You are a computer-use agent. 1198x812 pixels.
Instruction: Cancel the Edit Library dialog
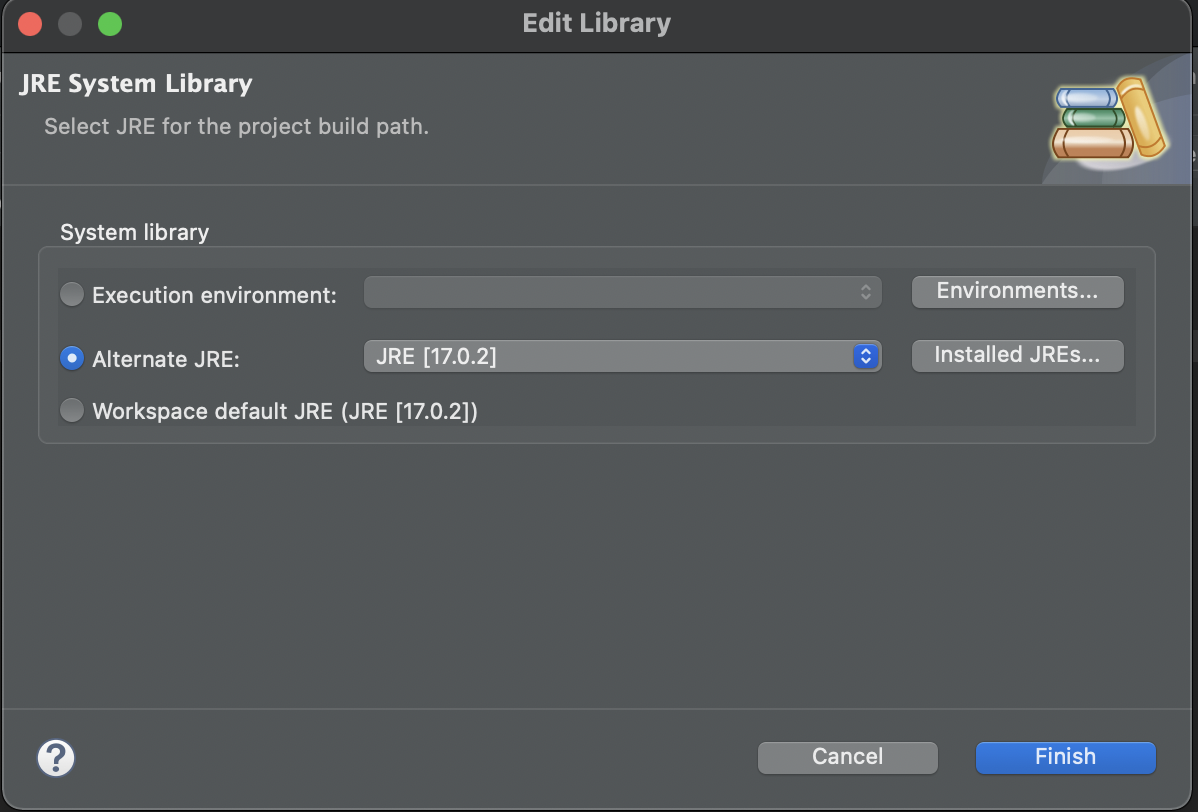pyautogui.click(x=847, y=757)
